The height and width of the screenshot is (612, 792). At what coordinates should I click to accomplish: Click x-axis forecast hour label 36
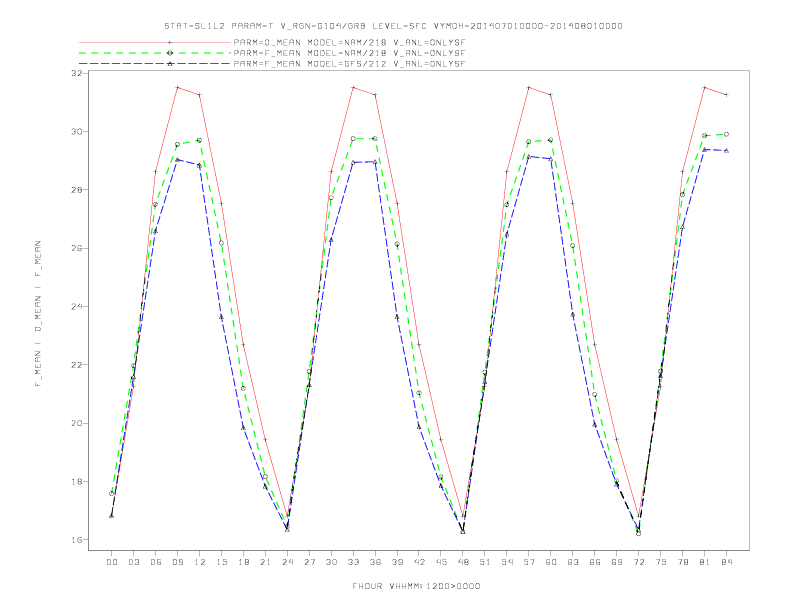375,562
